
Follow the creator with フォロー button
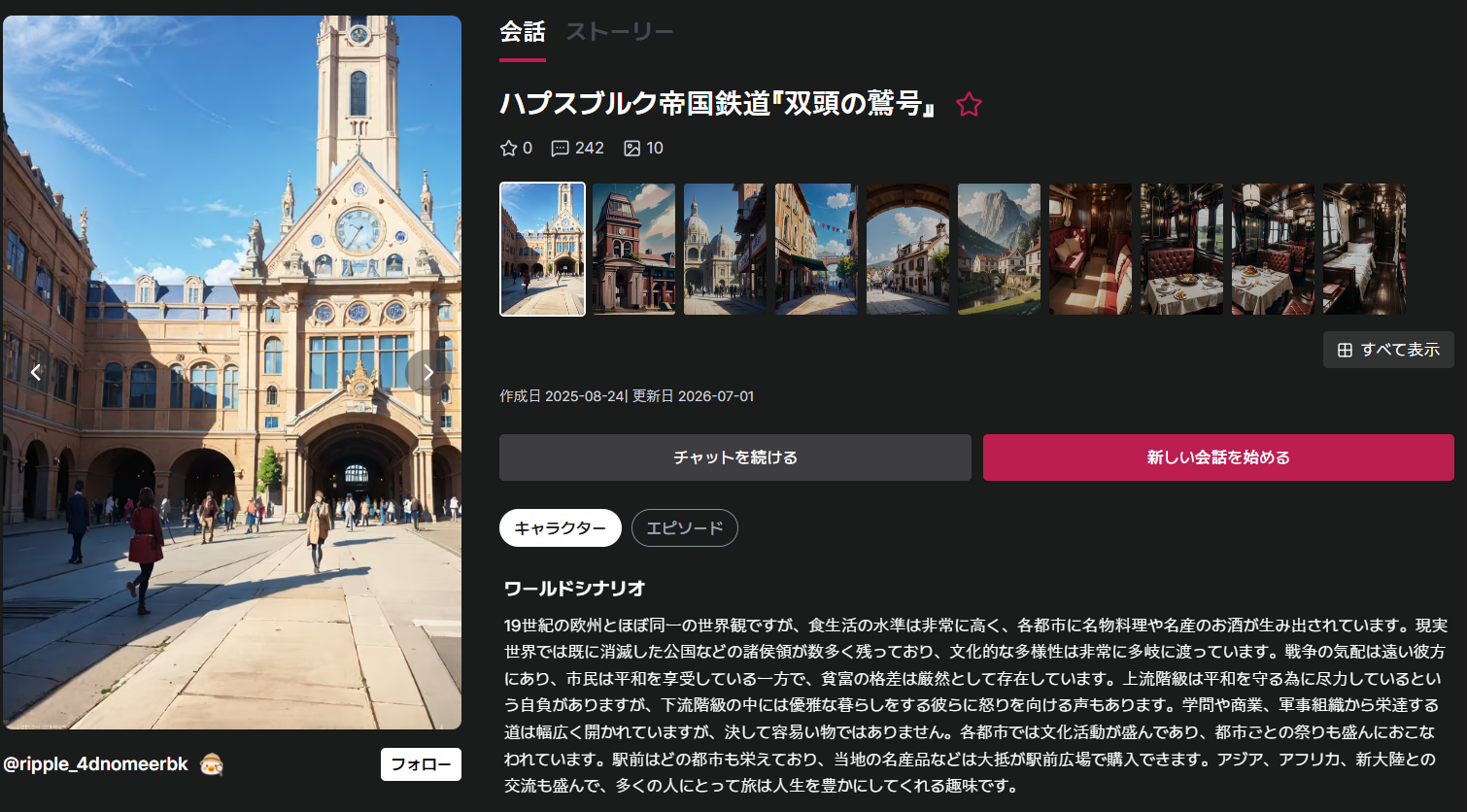pyautogui.click(x=421, y=764)
